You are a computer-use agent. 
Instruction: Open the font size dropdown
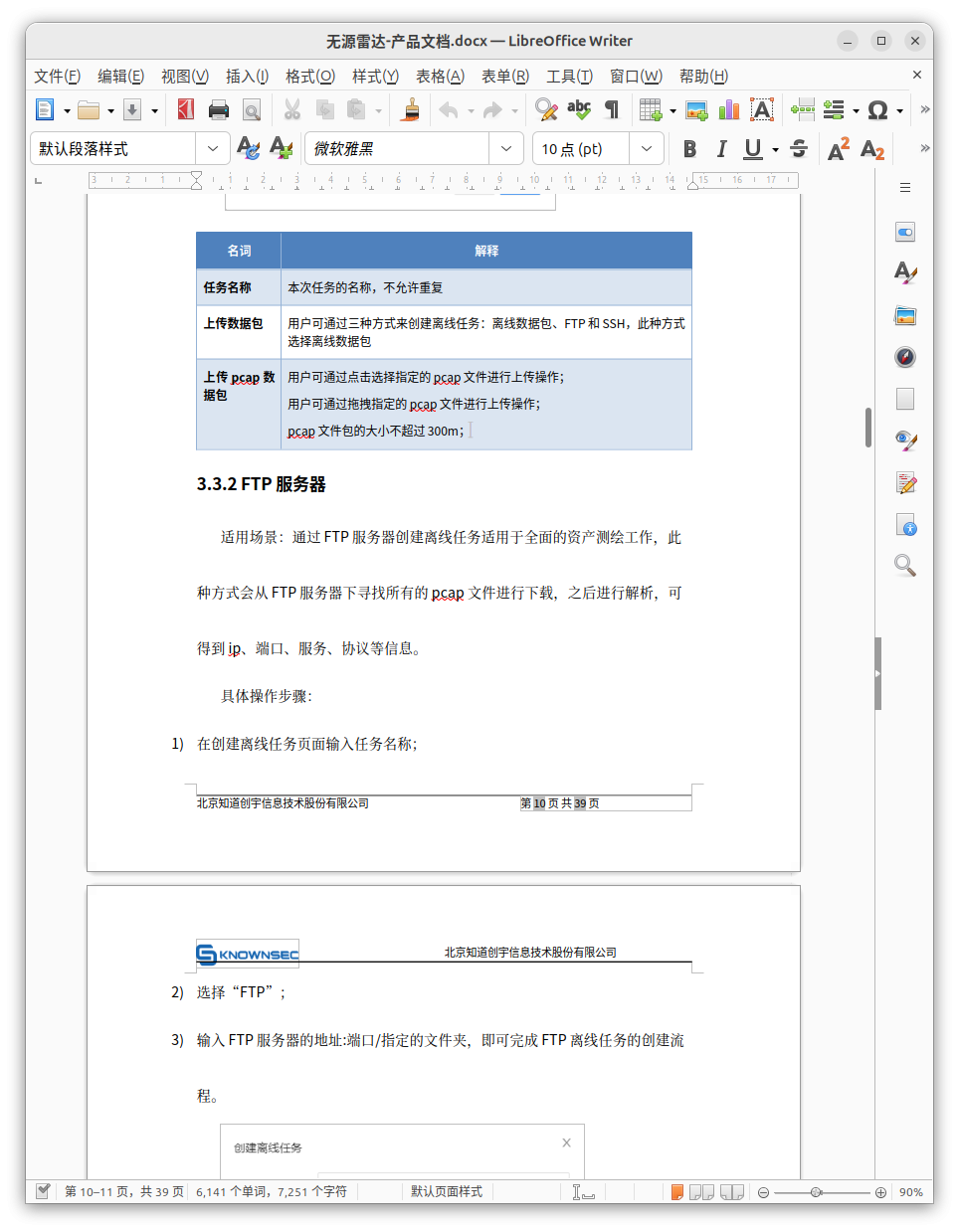[647, 149]
